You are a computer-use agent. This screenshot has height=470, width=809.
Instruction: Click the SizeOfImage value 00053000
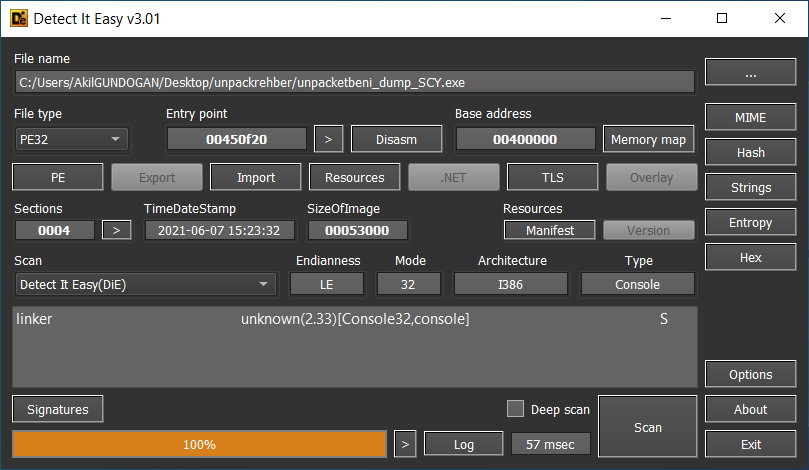tap(357, 230)
